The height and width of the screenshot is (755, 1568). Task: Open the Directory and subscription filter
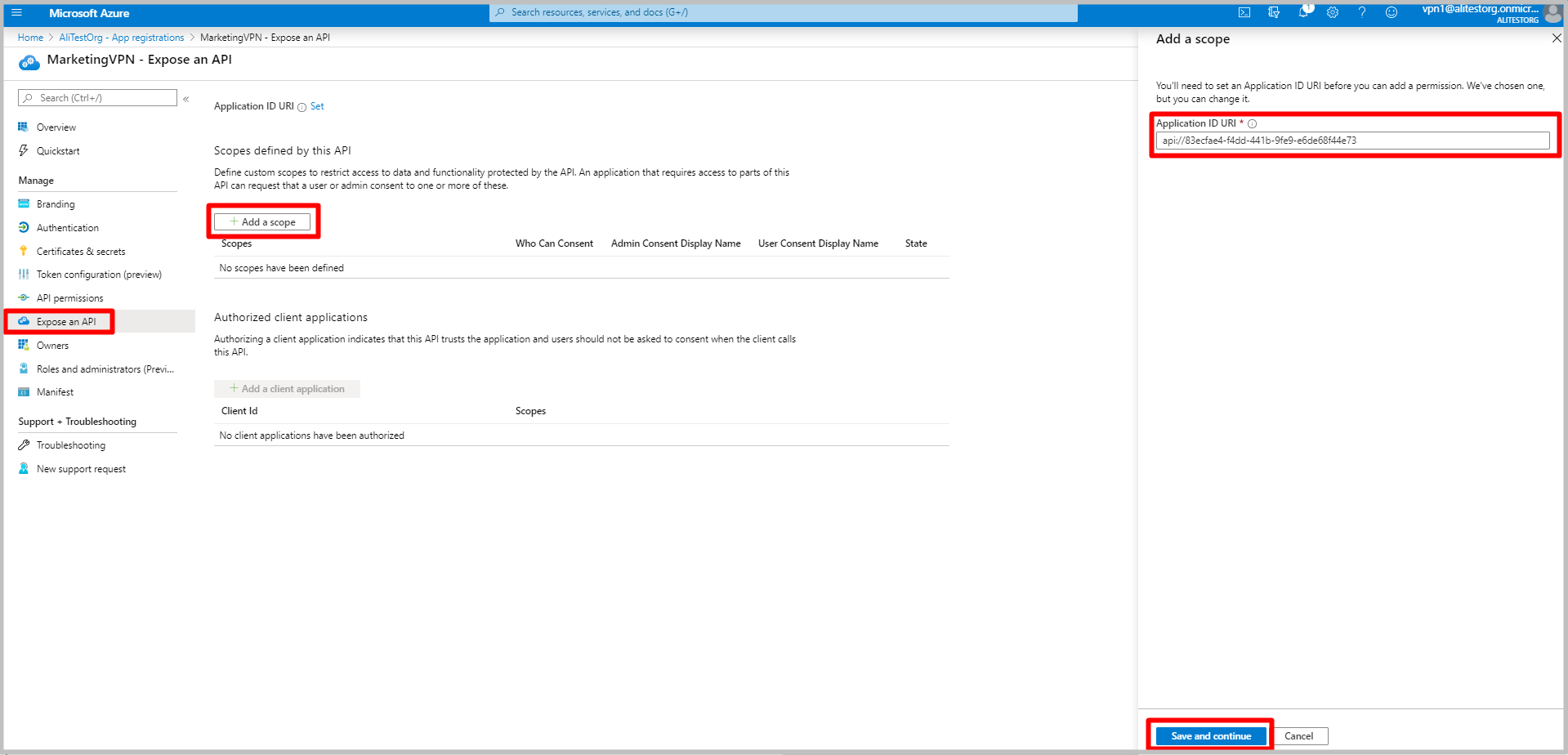1274,12
